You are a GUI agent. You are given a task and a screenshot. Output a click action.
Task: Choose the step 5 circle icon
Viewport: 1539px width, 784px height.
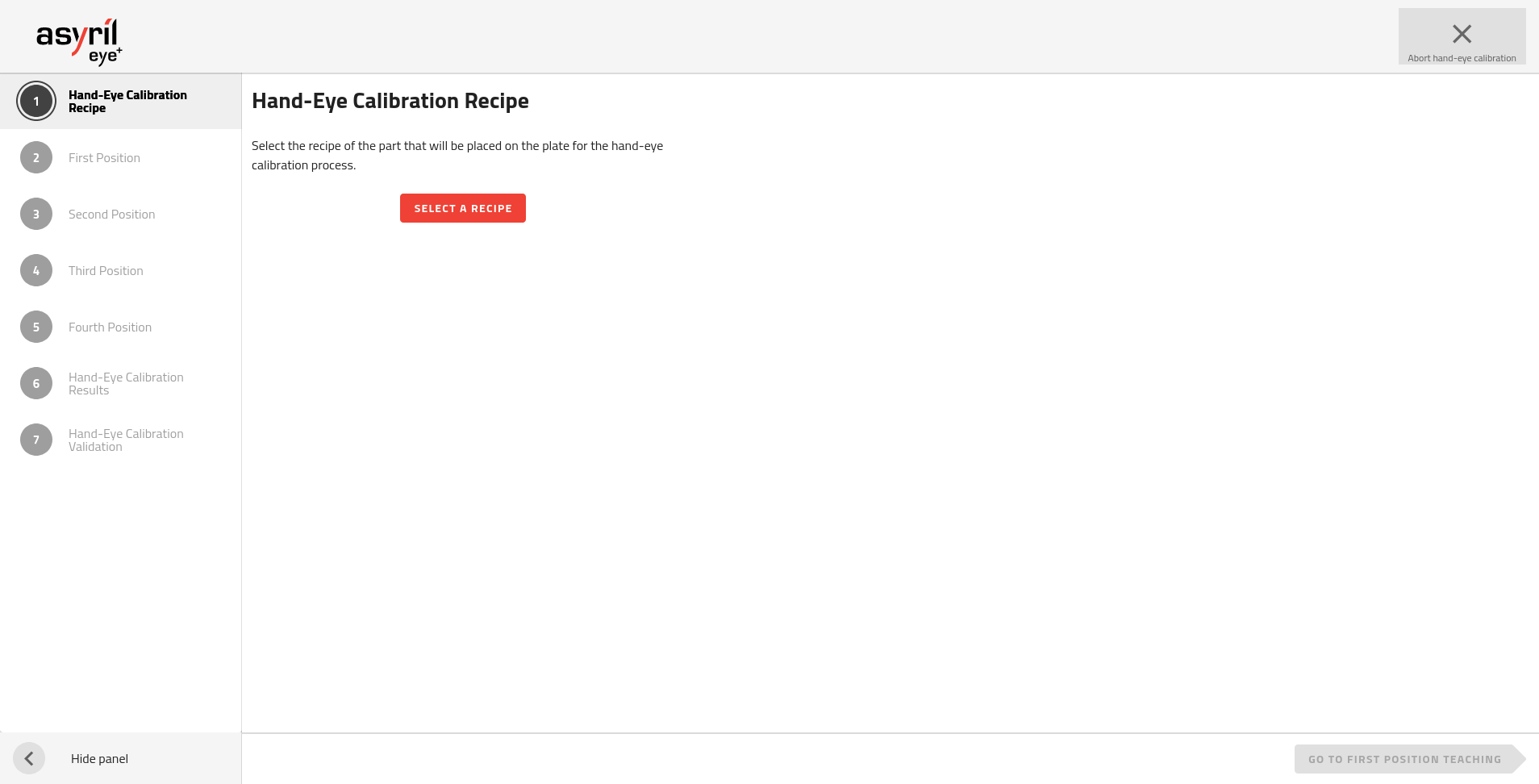click(x=36, y=327)
